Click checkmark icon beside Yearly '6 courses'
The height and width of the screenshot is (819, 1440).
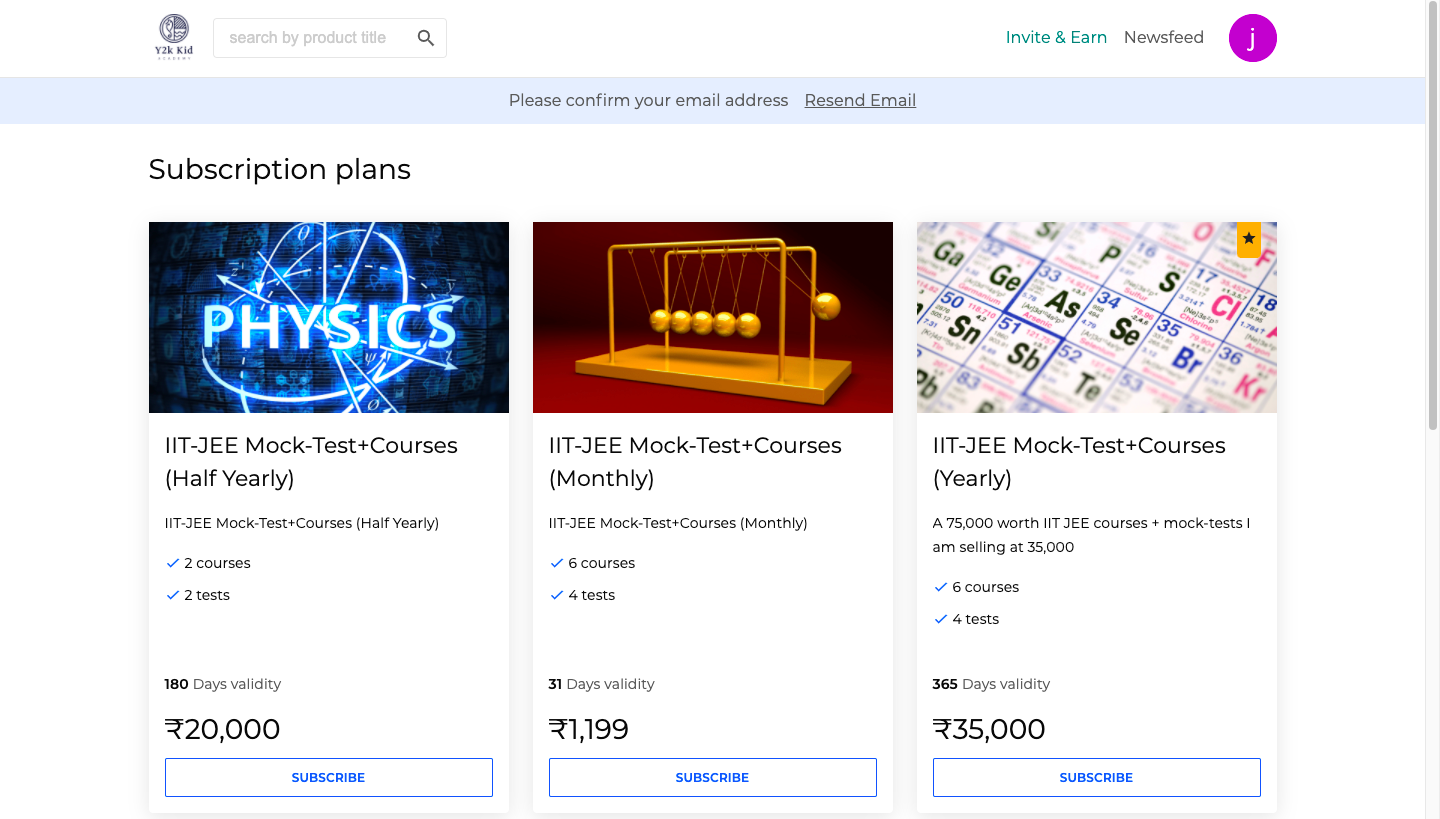pyautogui.click(x=940, y=587)
